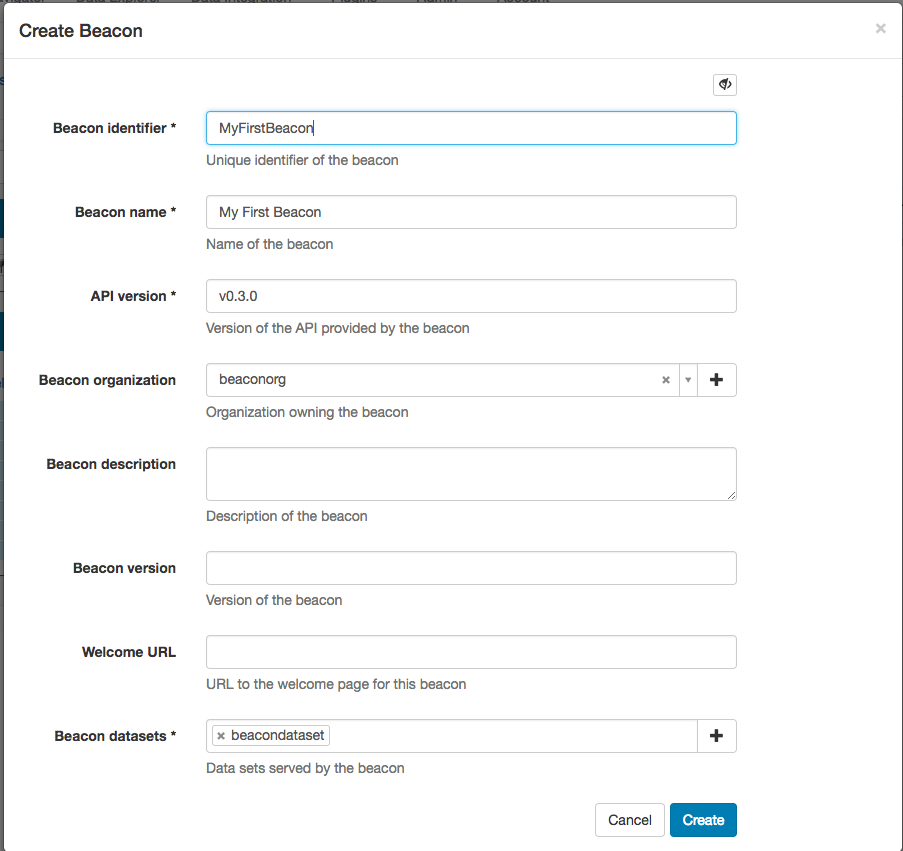This screenshot has height=851, width=903.
Task: Open the organization dropdown caret icon
Action: tap(688, 380)
